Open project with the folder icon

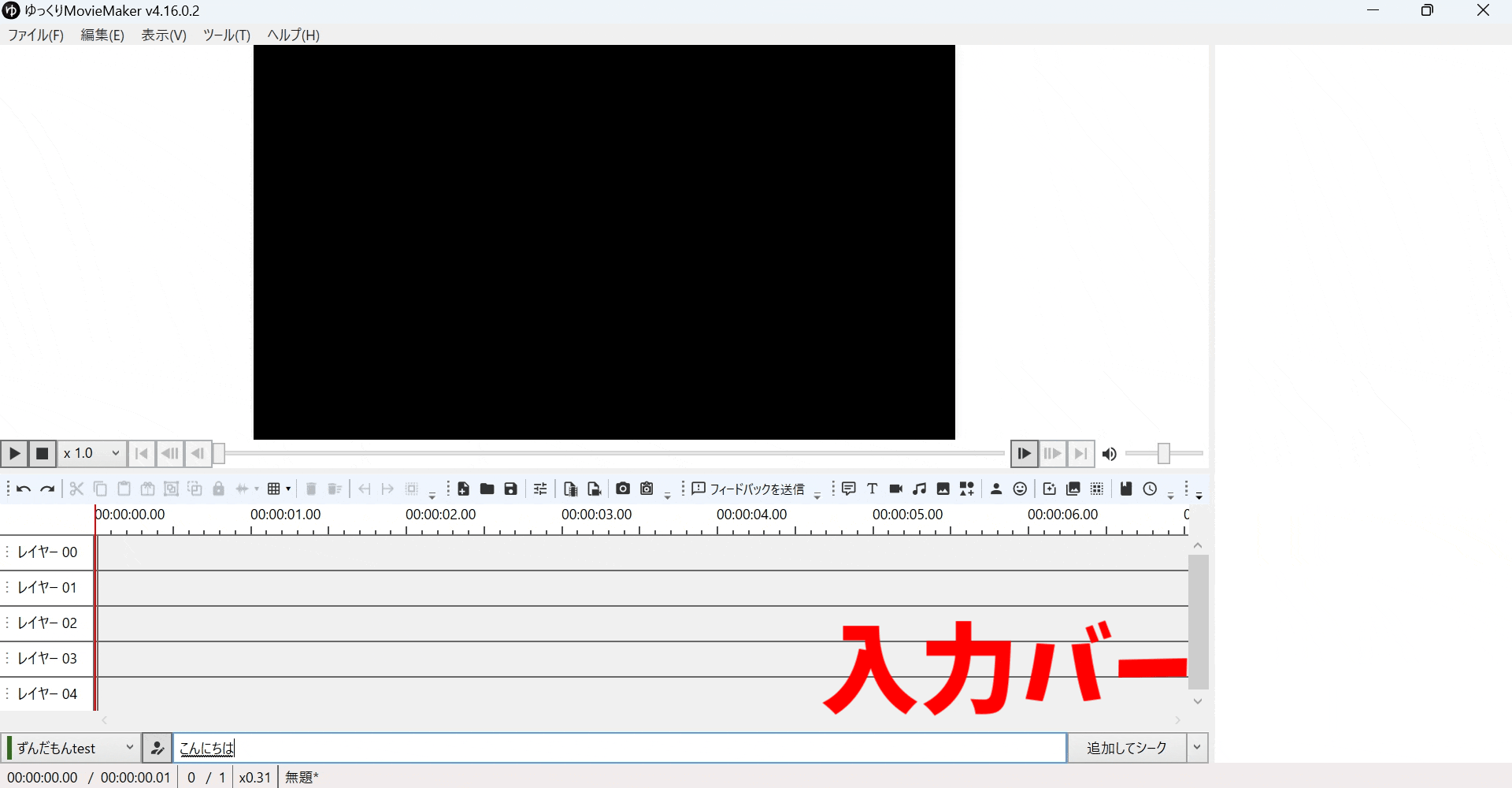(487, 489)
